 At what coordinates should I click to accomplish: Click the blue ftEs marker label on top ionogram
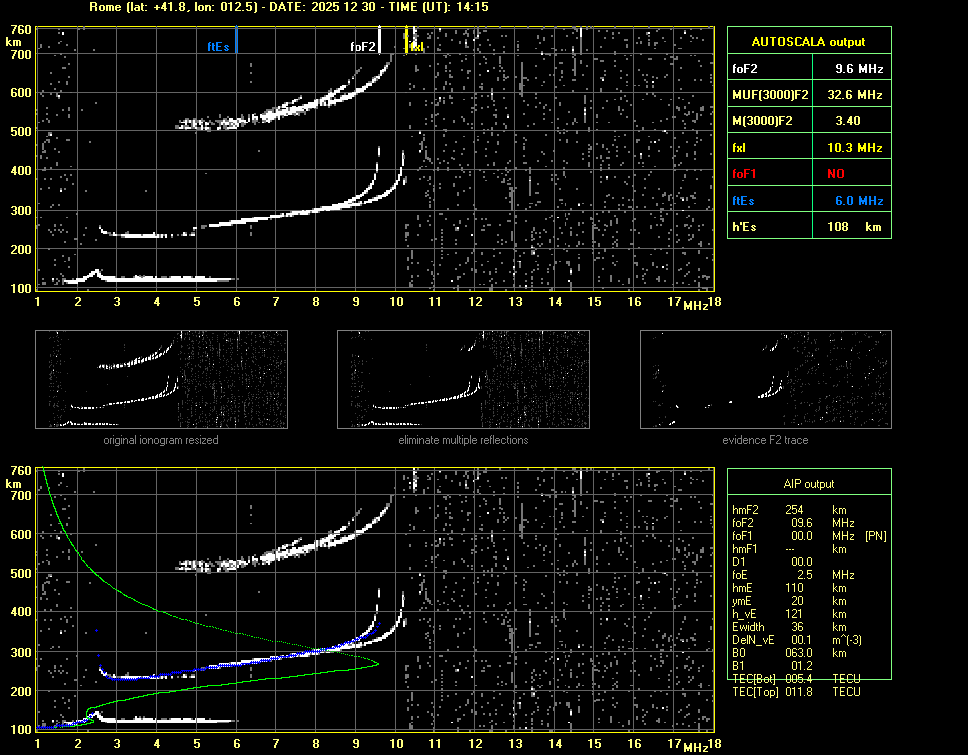point(219,47)
